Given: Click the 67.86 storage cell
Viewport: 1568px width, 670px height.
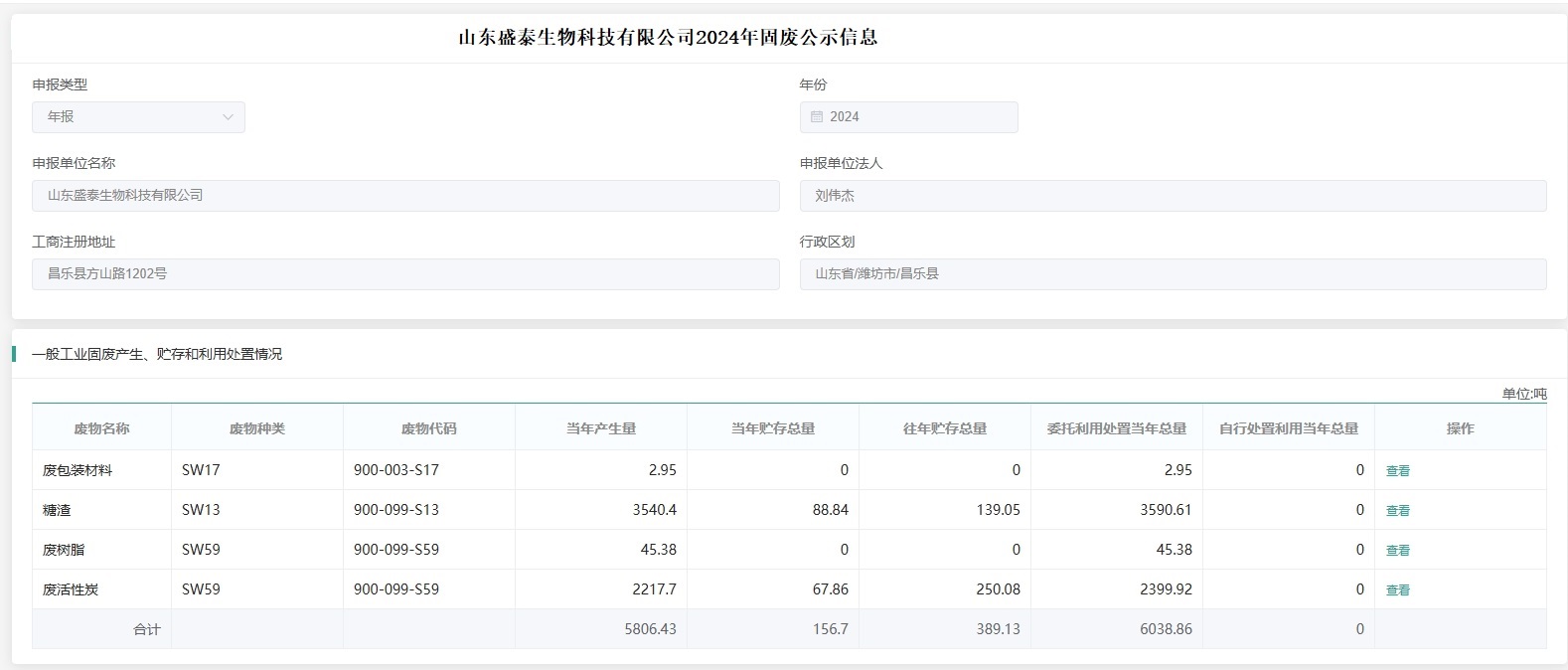Looking at the screenshot, I should tap(773, 589).
